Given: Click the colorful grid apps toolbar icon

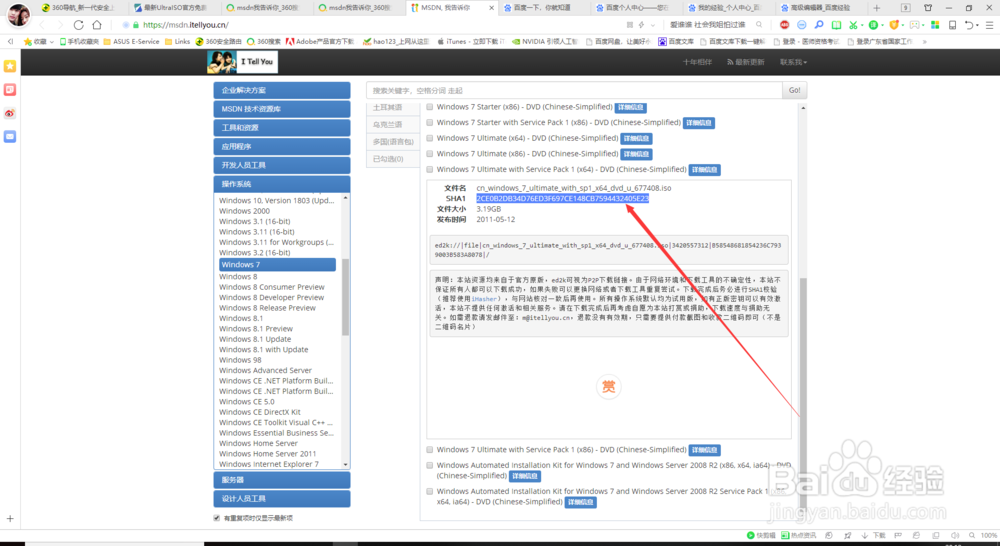Looking at the screenshot, I should point(935,25).
